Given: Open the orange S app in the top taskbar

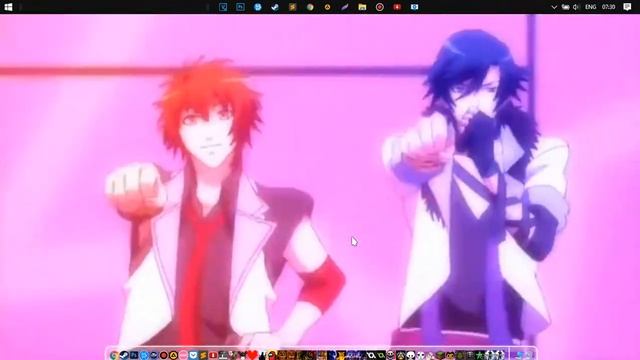Looking at the screenshot, I should (293, 7).
